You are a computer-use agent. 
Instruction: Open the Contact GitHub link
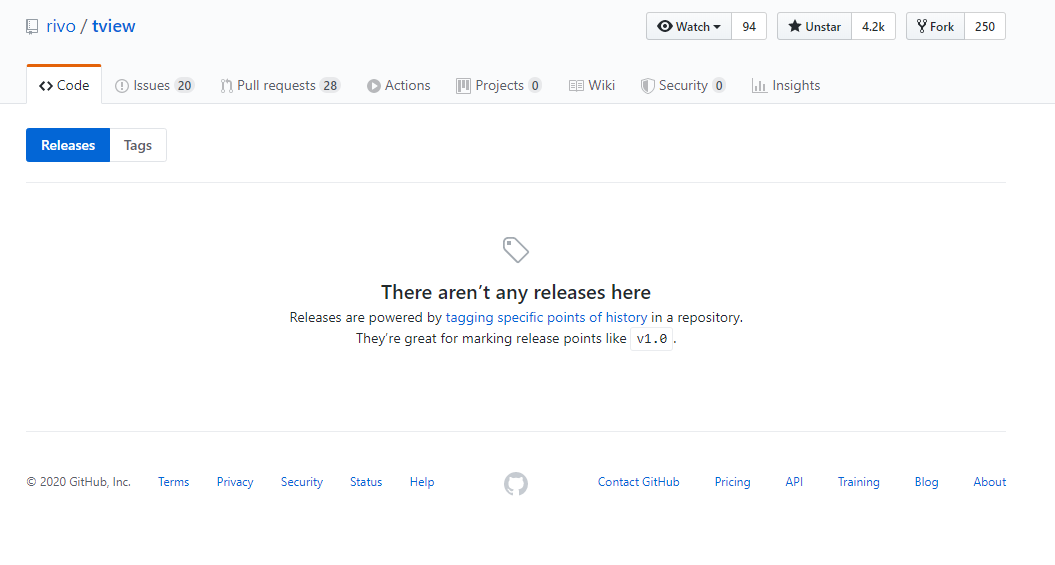pyautogui.click(x=639, y=482)
